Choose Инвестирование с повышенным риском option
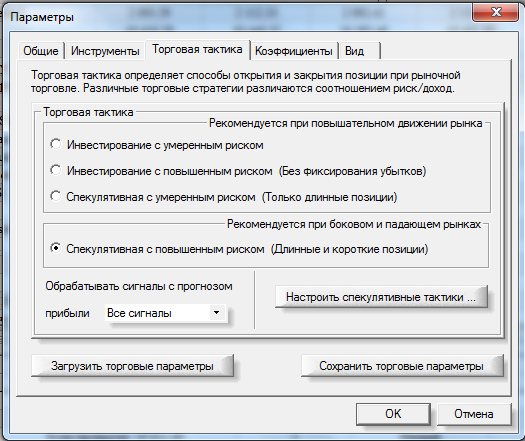Viewport: 525px width, 441px height. click(x=56, y=170)
